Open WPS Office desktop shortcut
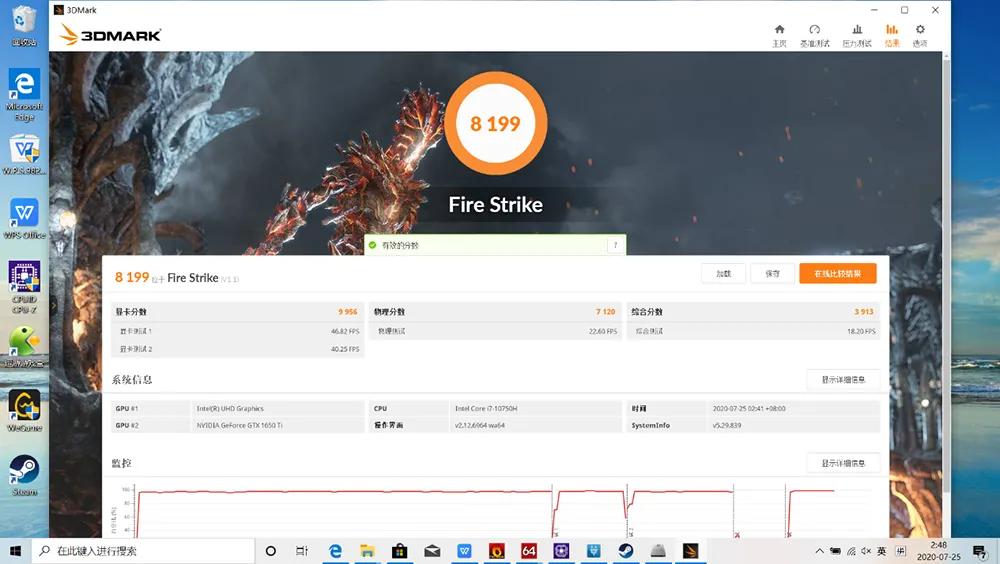 [x=24, y=218]
